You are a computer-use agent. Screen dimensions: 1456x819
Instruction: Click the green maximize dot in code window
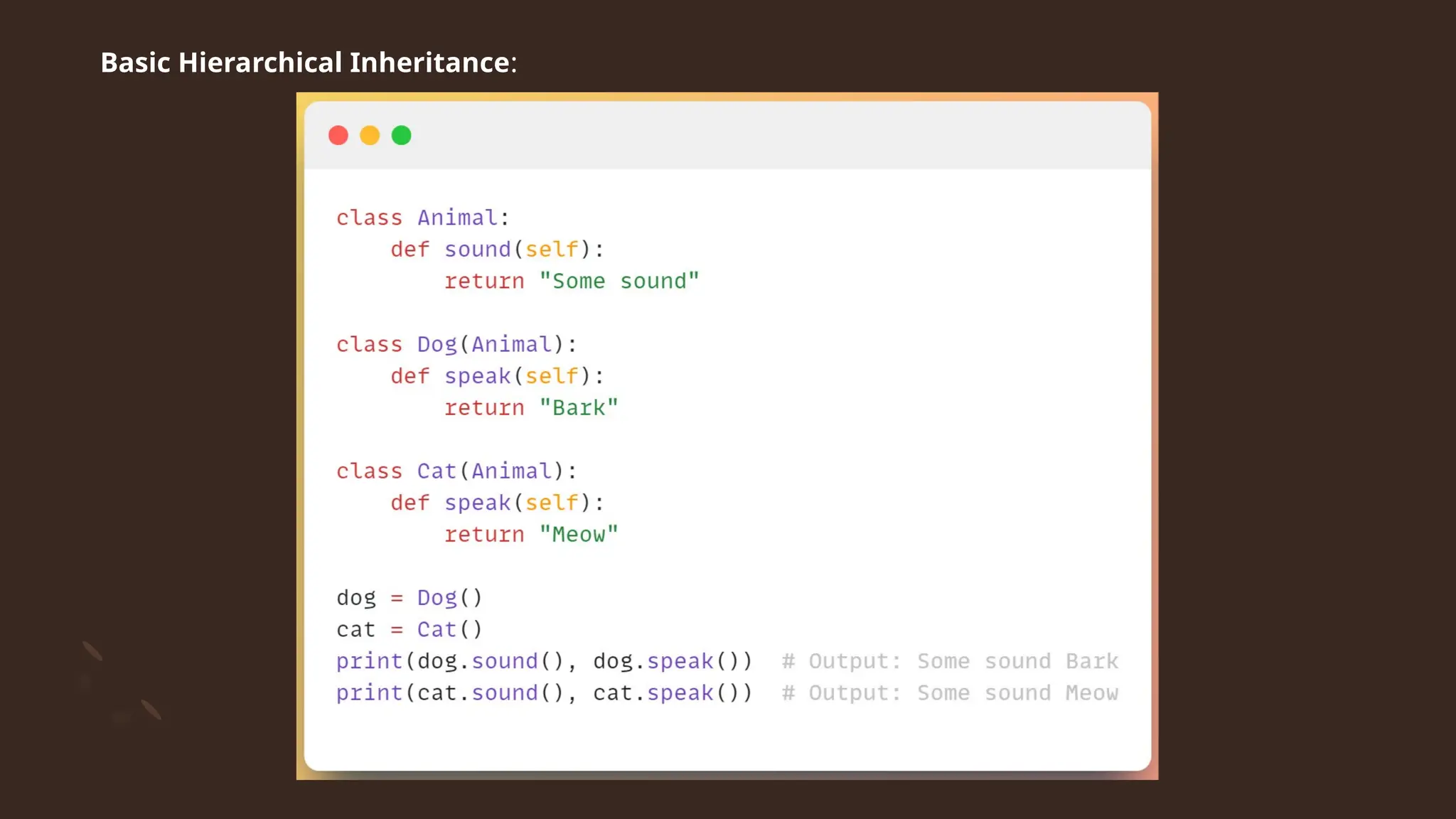402,135
